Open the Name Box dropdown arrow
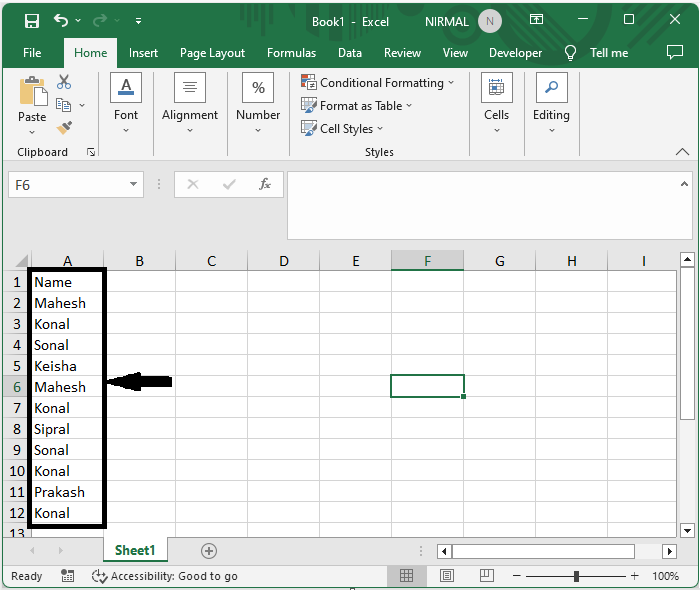This screenshot has width=700, height=590. [133, 184]
